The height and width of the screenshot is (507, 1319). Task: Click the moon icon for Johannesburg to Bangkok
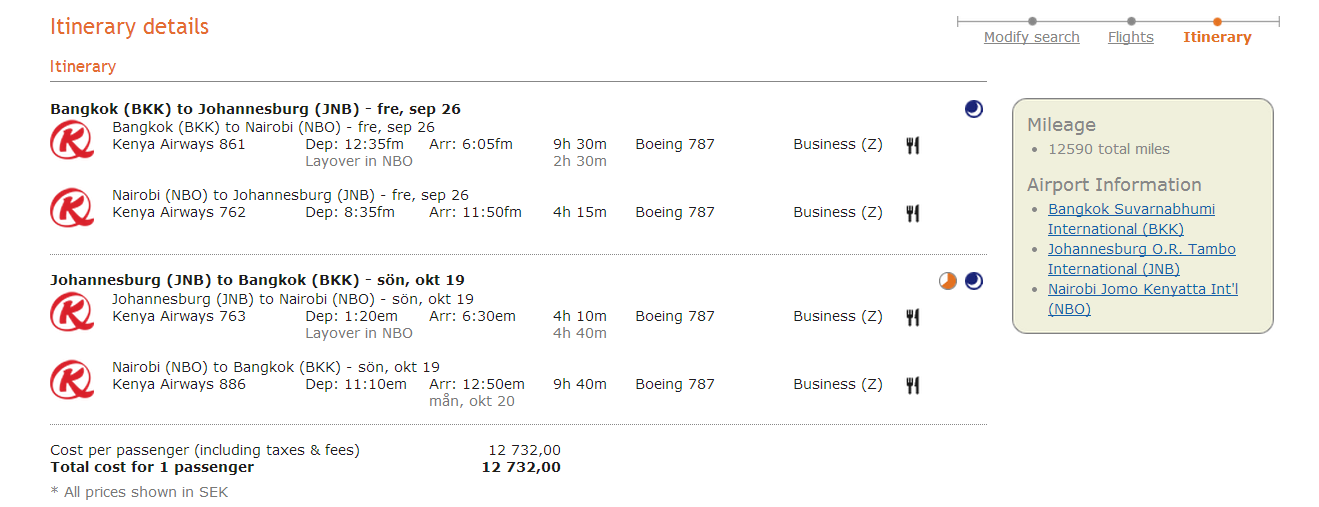[x=974, y=281]
